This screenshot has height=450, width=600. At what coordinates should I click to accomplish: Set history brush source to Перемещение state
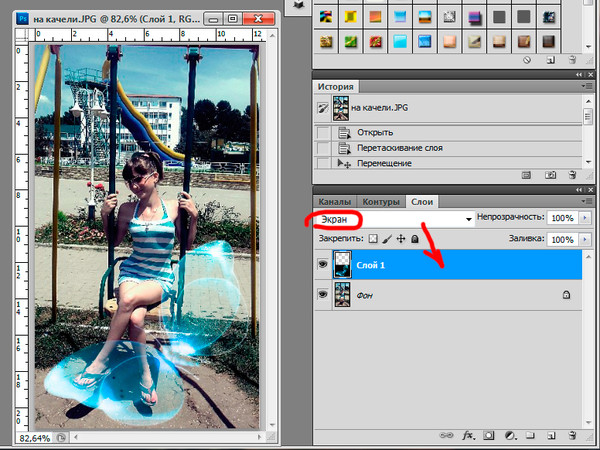323,163
